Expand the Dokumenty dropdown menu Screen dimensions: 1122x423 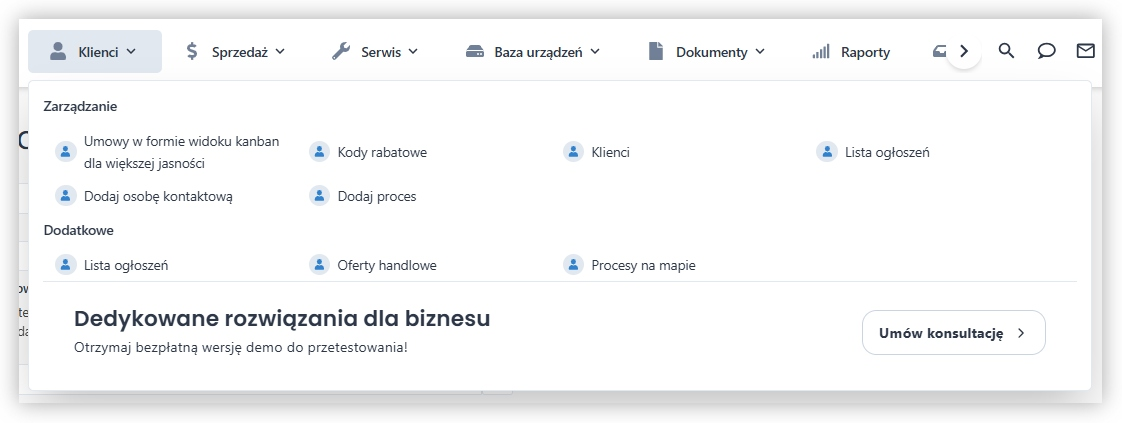[707, 52]
